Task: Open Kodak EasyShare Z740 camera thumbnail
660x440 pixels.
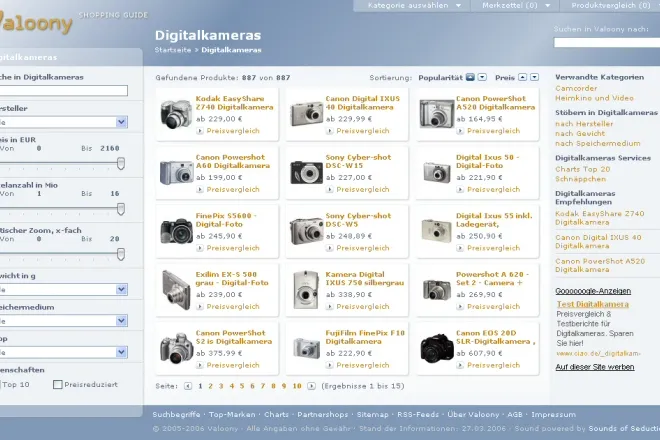Action: pyautogui.click(x=176, y=114)
